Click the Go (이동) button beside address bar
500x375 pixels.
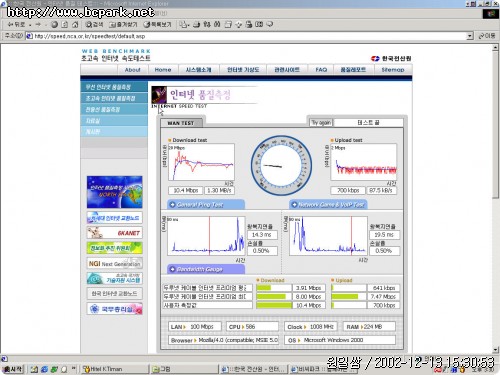(487, 36)
